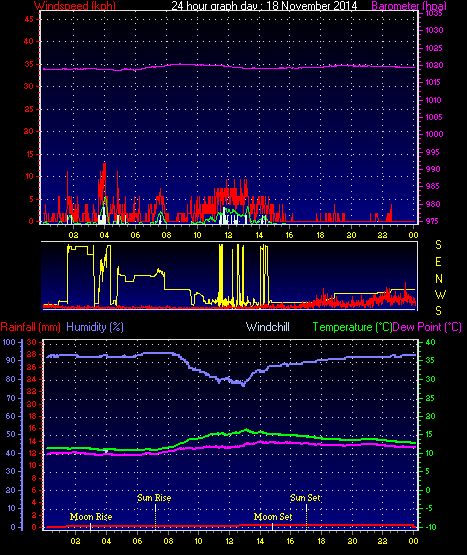Select the 'Windspeed (kph)' axis label
467x555 pixels.
tap(74, 5)
